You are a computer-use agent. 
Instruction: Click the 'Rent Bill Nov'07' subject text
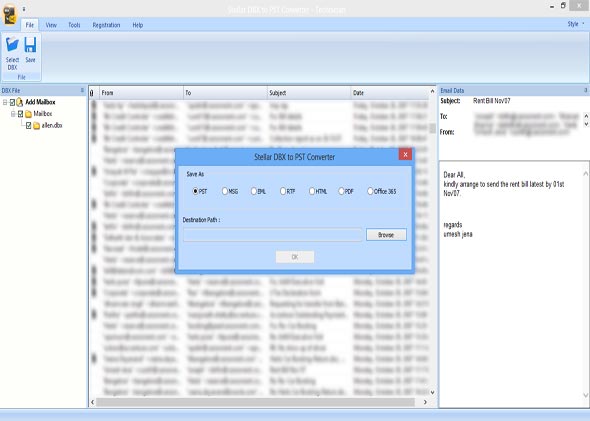(x=491, y=101)
